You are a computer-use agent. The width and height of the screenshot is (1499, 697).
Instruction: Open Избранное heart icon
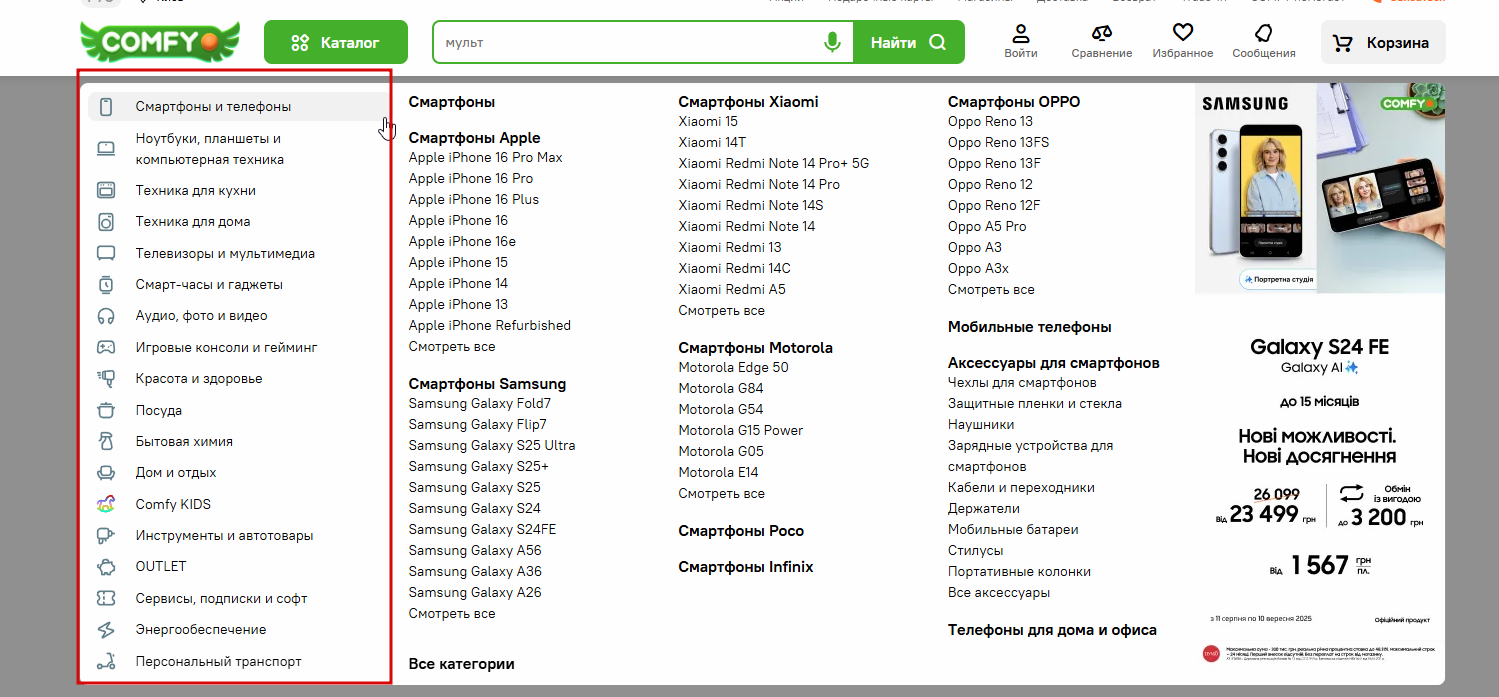tap(1183, 33)
